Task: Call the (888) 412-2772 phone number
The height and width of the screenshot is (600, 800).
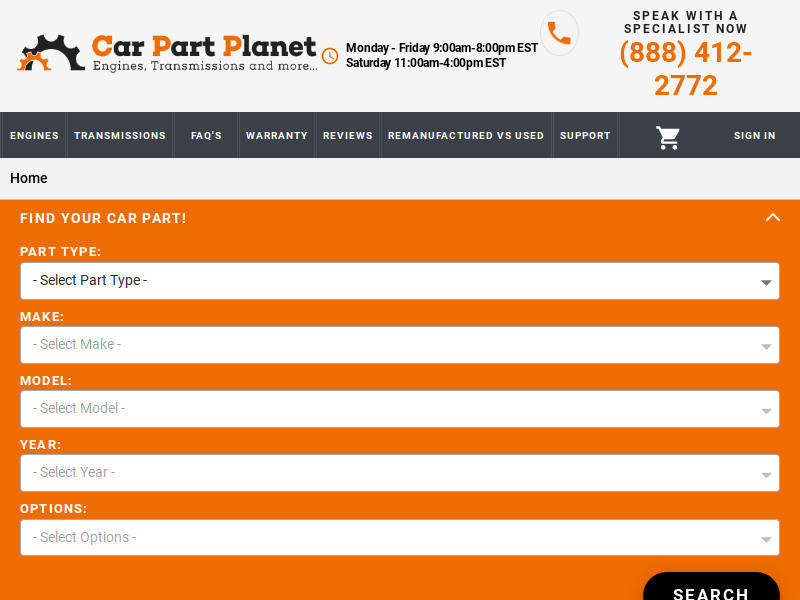Action: [685, 68]
